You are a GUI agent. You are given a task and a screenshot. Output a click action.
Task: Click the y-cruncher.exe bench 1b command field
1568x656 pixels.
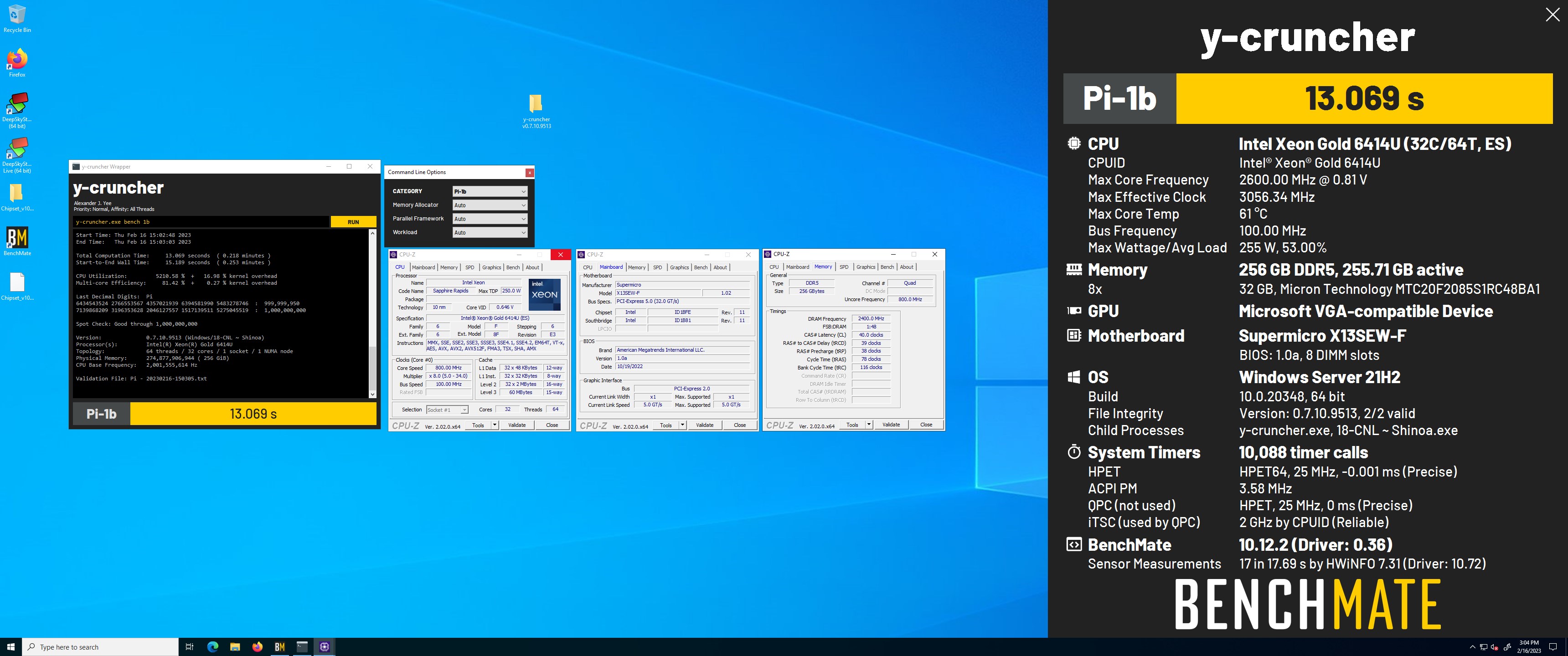(201, 222)
